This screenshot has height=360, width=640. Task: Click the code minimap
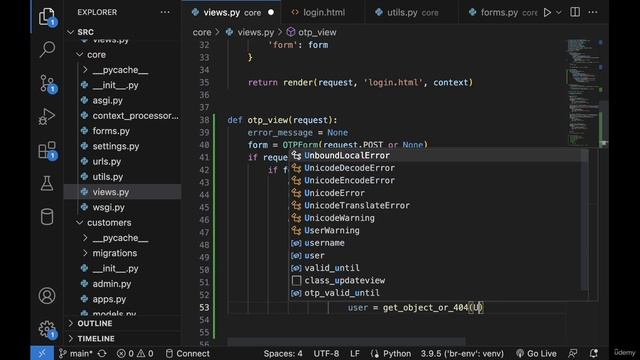[583, 93]
